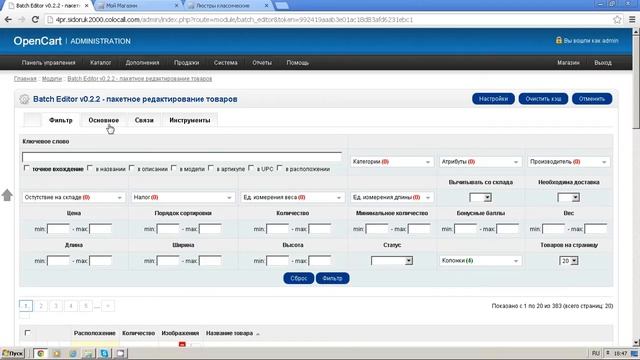Image resolution: width=640 pixels, height=360 pixels.
Task: Open the Каталог menu
Action: coord(100,62)
